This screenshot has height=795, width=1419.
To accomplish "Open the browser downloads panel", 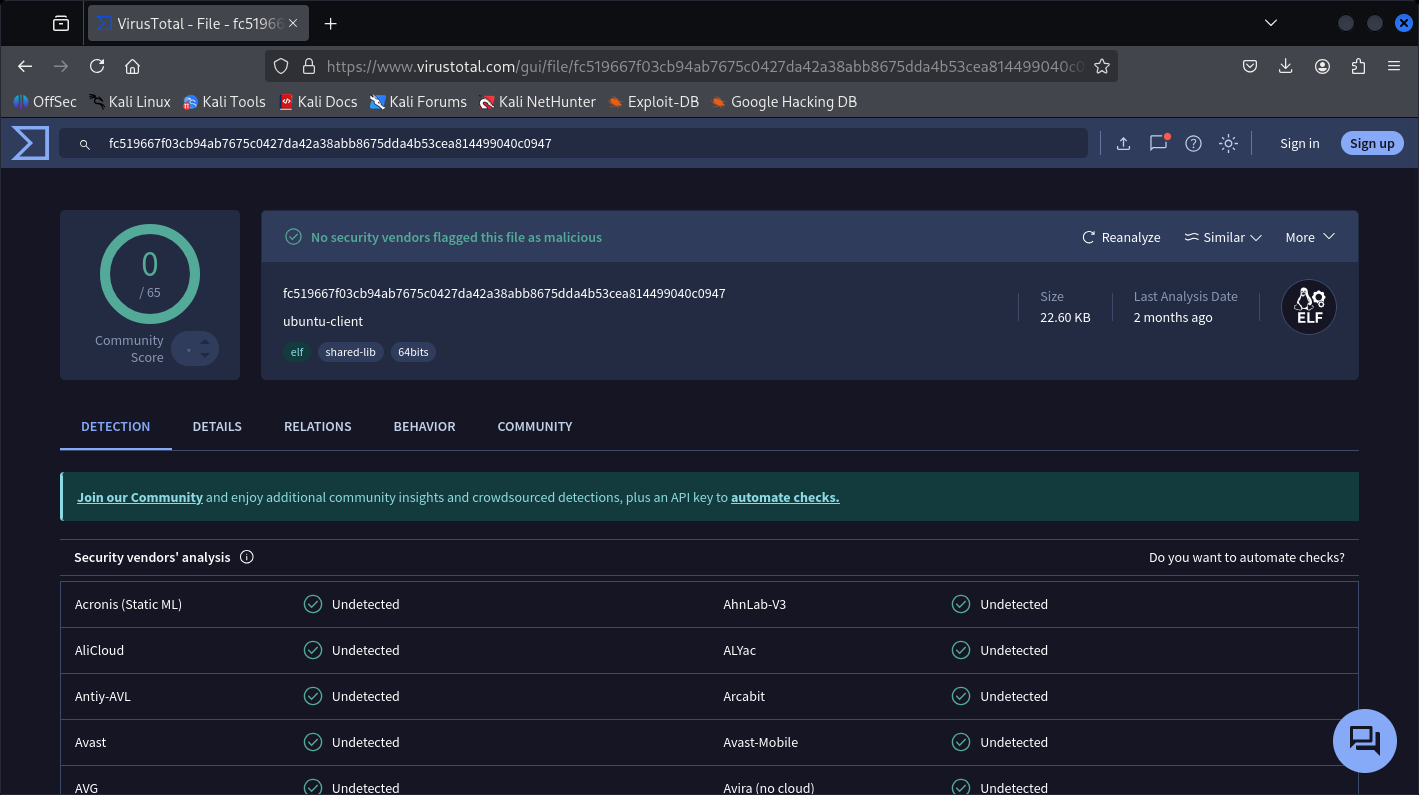I will (x=1286, y=66).
